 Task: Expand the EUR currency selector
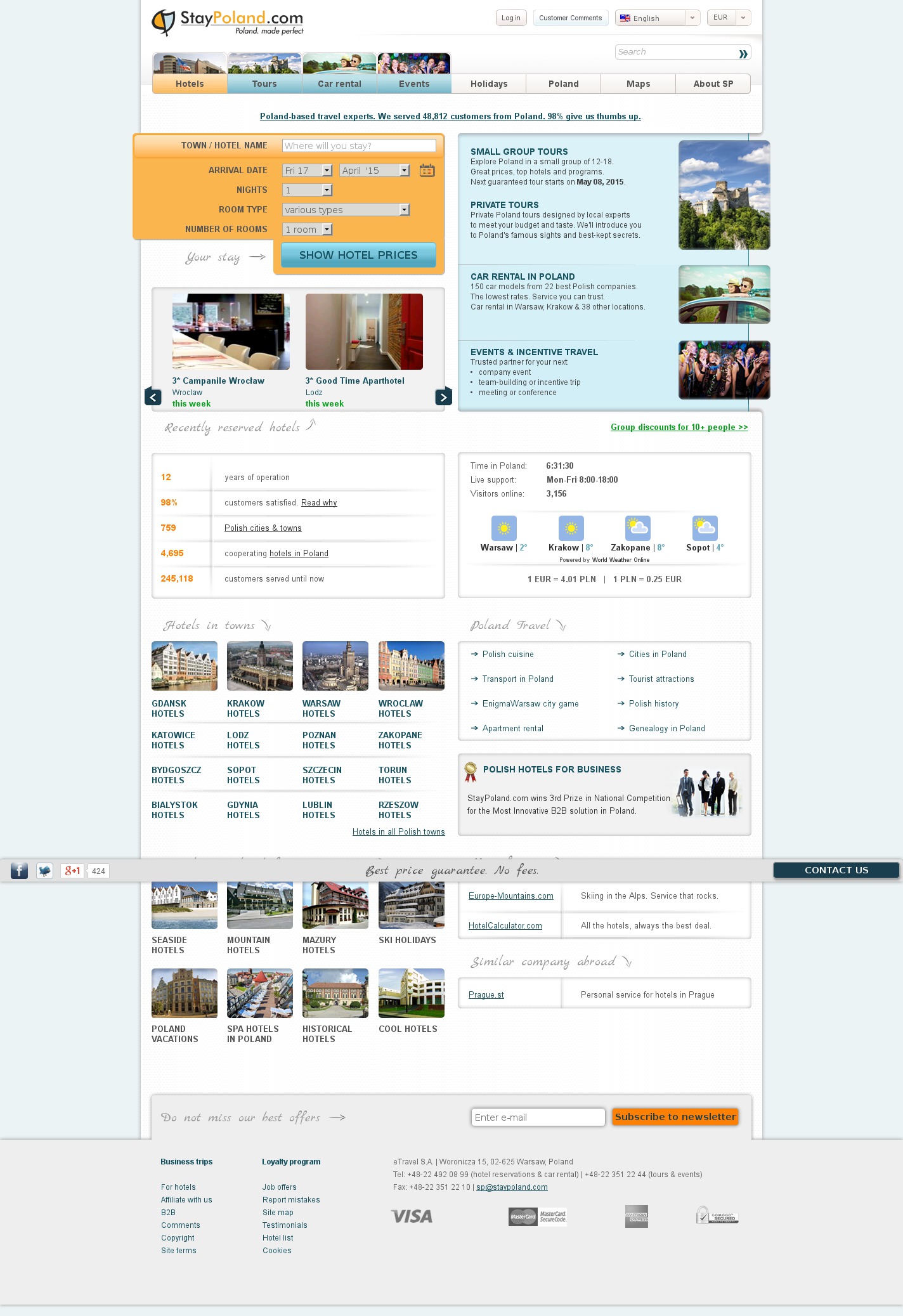click(x=729, y=18)
